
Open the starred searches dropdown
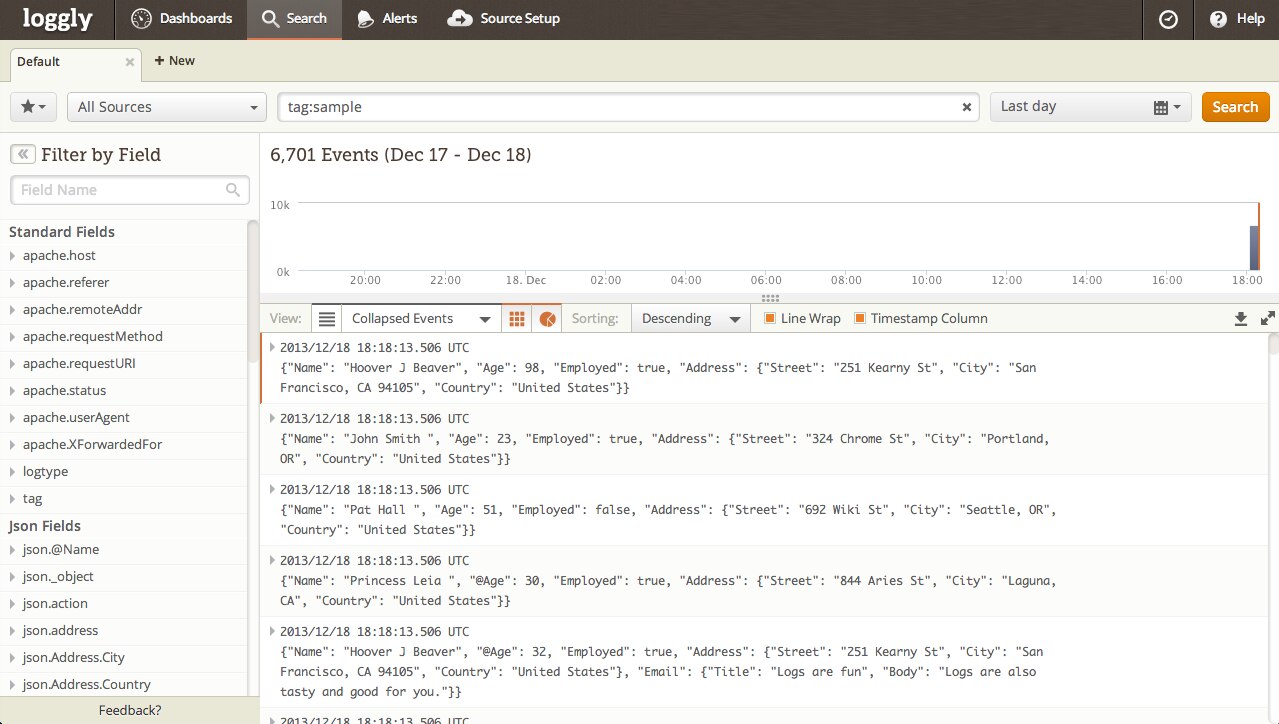pyautogui.click(x=33, y=107)
